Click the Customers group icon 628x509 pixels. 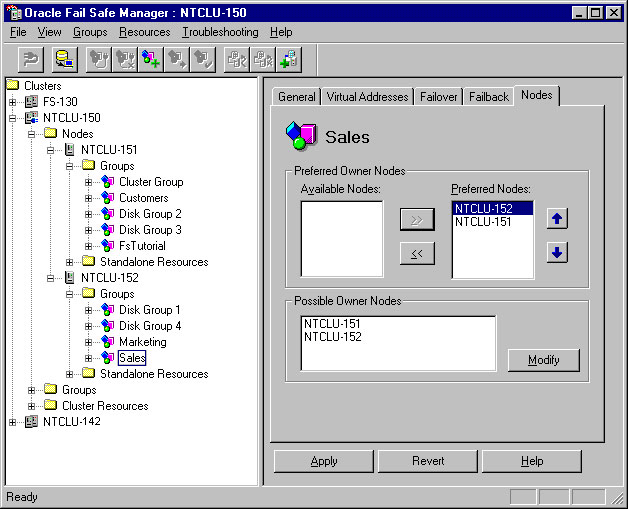coord(107,198)
